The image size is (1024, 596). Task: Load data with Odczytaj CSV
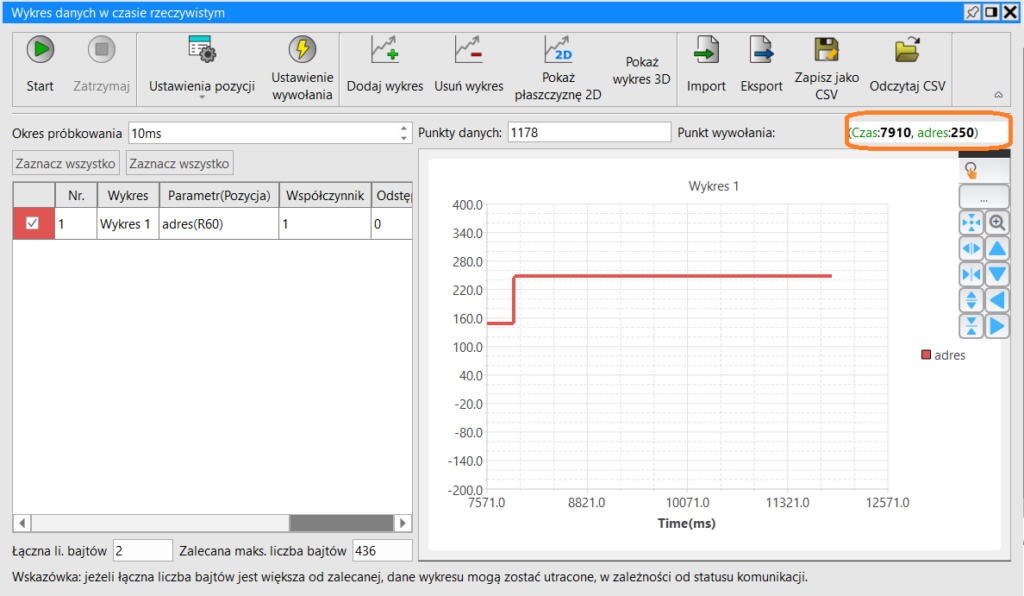click(x=907, y=65)
